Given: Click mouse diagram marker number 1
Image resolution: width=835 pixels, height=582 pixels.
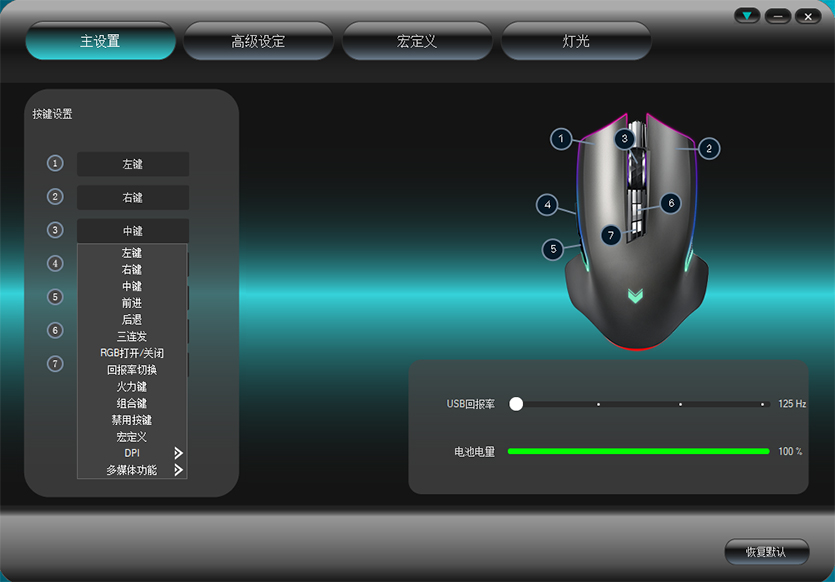Looking at the screenshot, I should click(x=562, y=139).
